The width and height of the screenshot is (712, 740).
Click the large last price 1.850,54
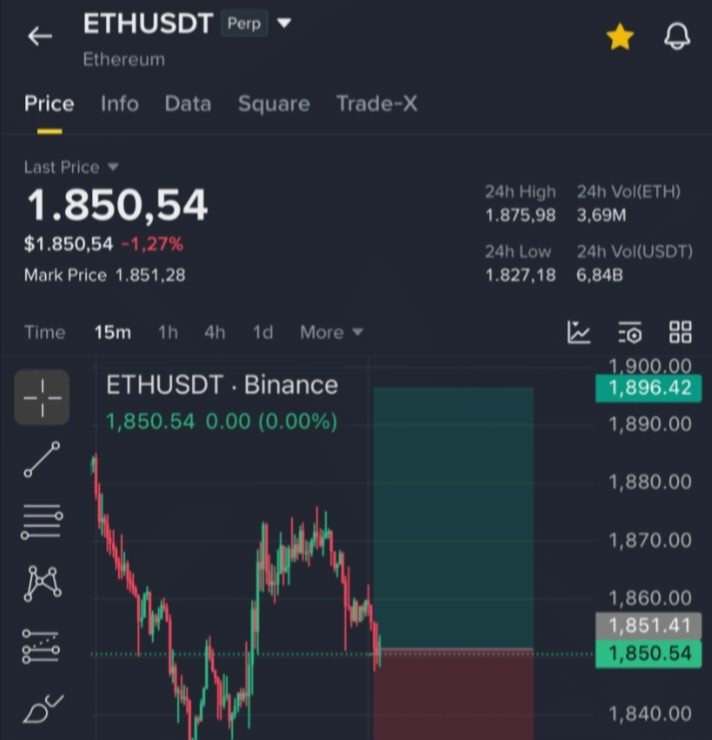pos(117,205)
